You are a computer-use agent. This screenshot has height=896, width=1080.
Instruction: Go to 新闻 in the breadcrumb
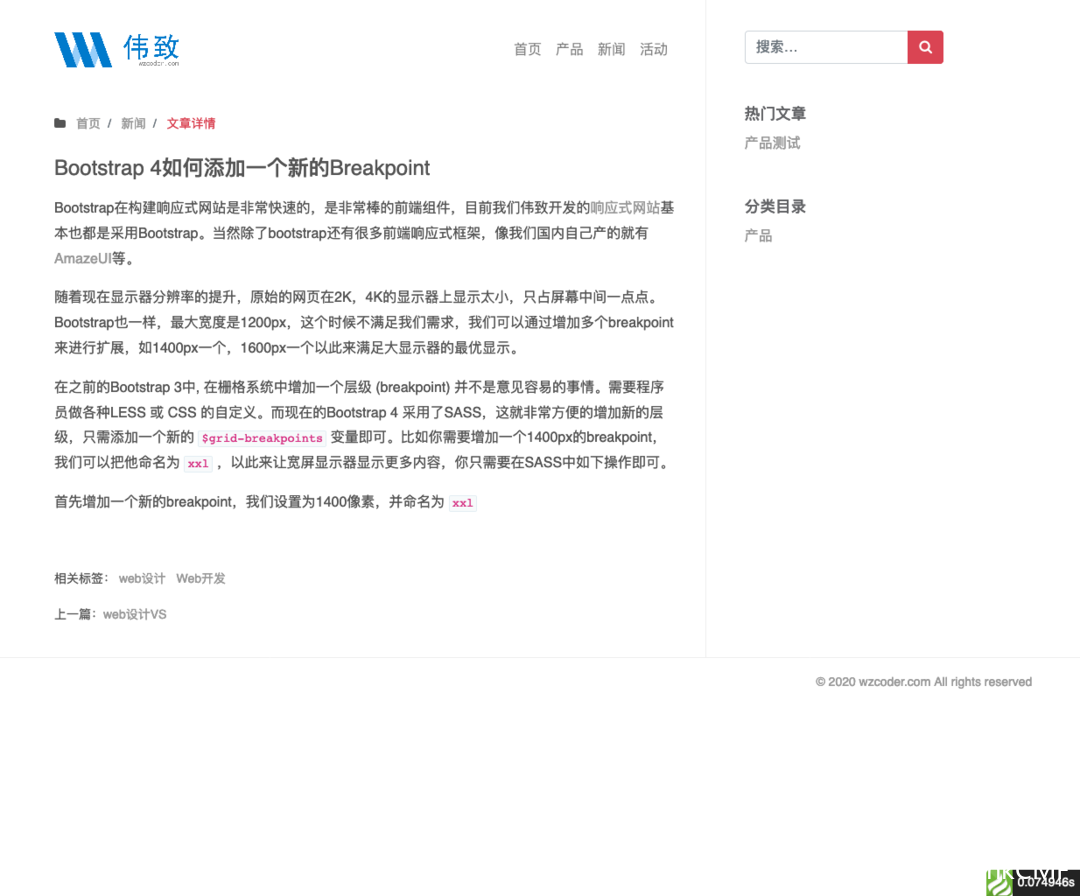[134, 123]
